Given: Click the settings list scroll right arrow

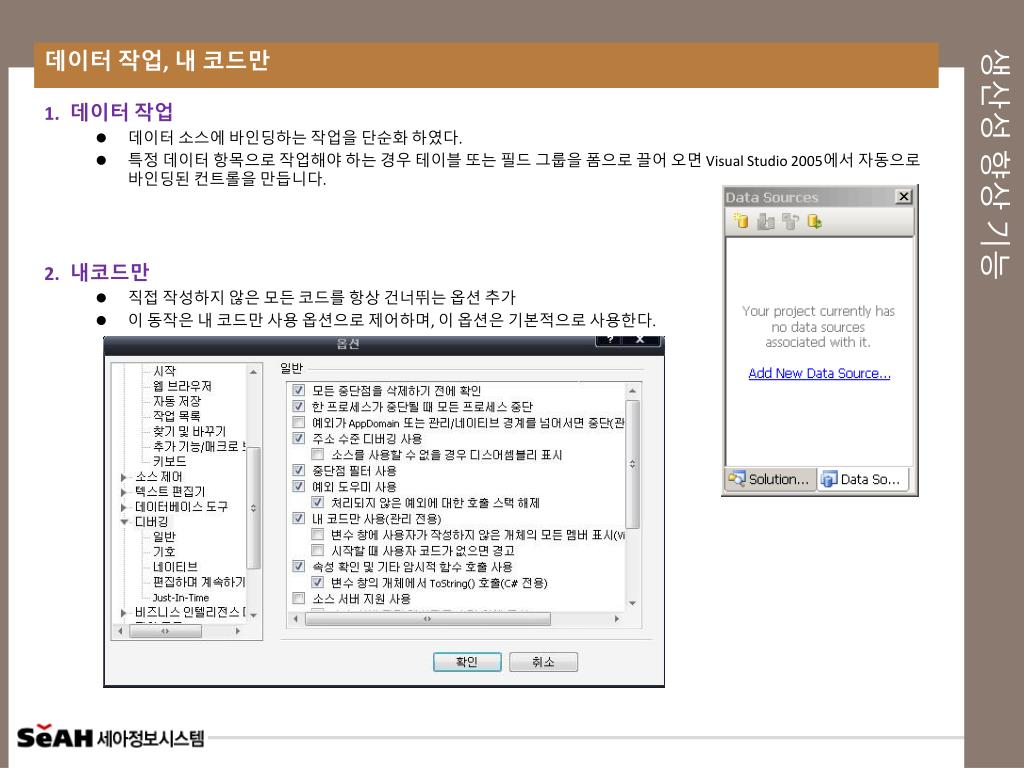Looking at the screenshot, I should click(x=616, y=618).
